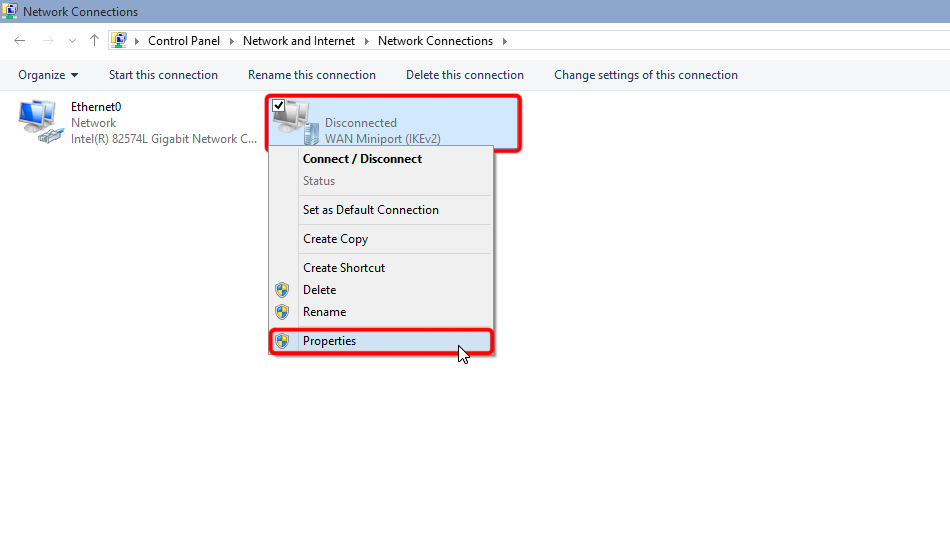Select the Ethernet0 network adapter icon
Image resolution: width=950 pixels, height=534 pixels.
(40, 122)
